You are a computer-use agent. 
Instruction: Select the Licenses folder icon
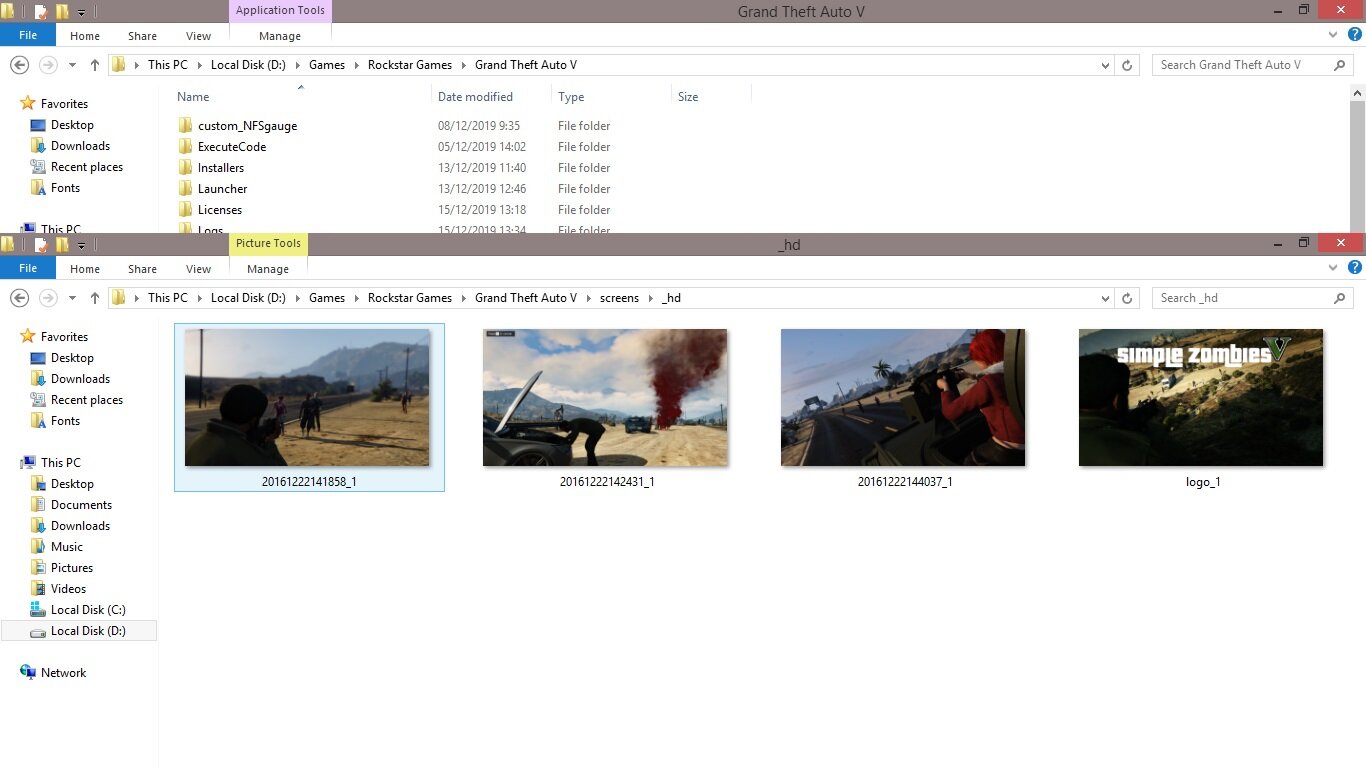pyautogui.click(x=185, y=210)
